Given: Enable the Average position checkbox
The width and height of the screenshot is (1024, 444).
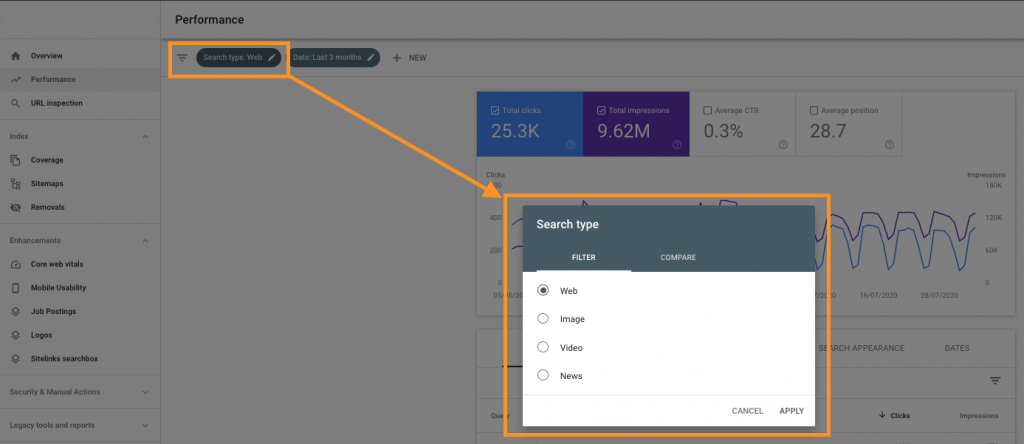Looking at the screenshot, I should pos(814,110).
